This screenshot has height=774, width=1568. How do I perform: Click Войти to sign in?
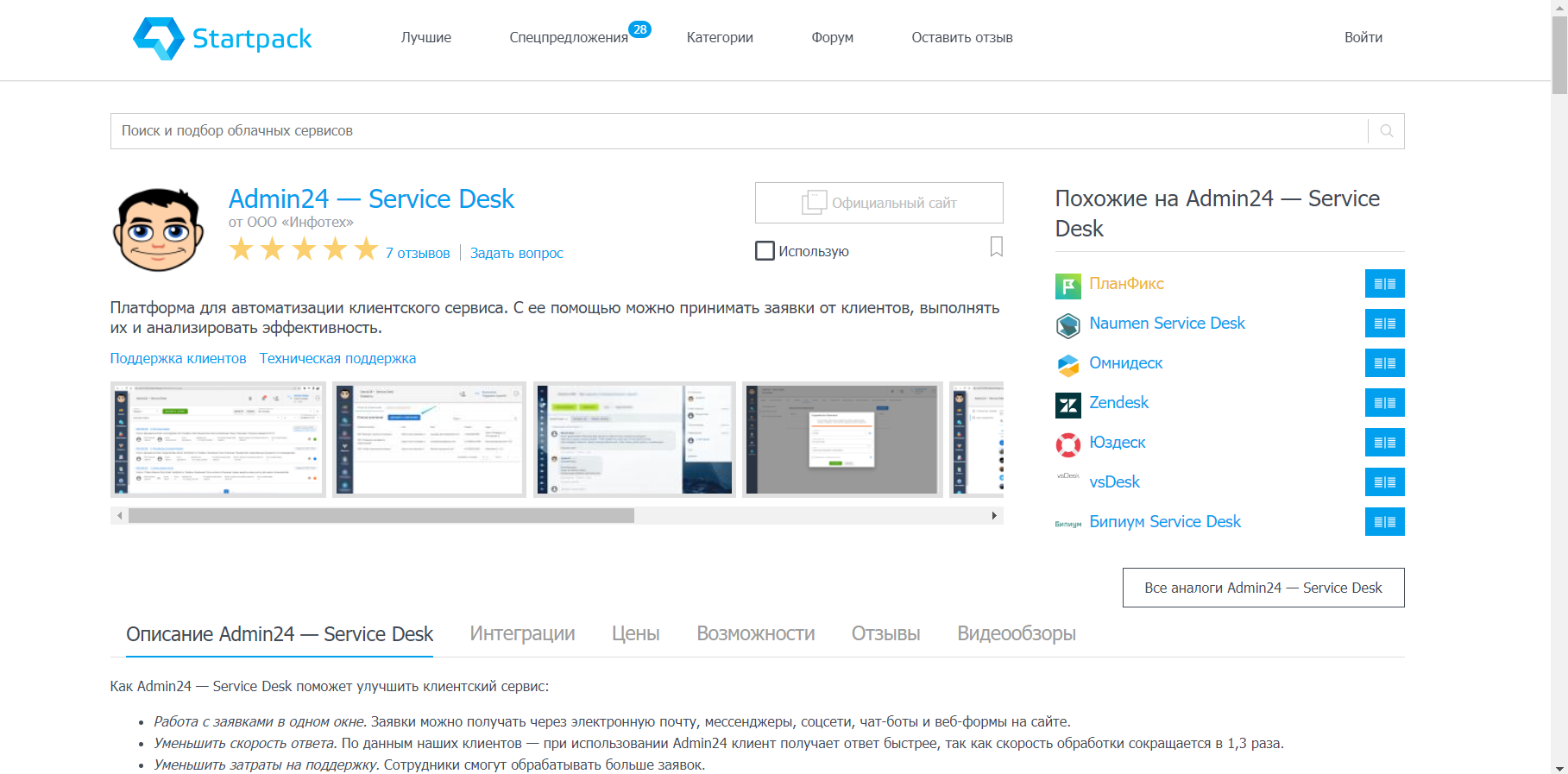tap(1363, 37)
